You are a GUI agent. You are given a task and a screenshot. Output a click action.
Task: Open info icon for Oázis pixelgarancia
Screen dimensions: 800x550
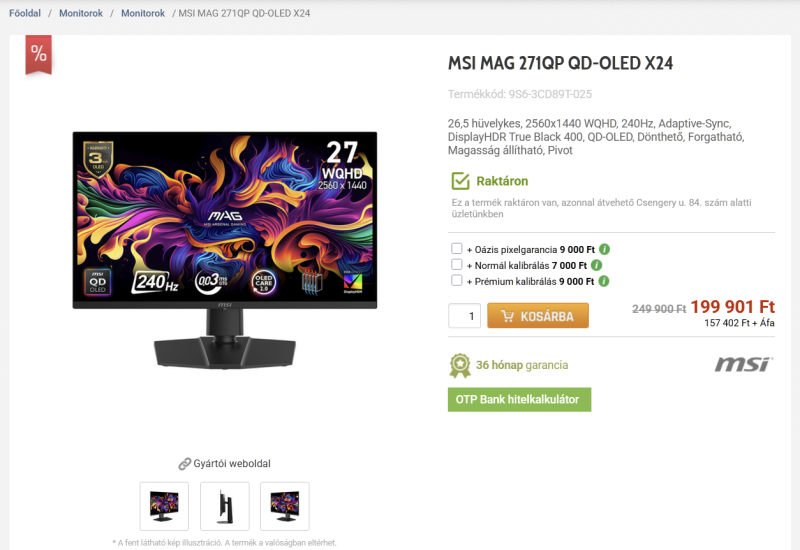tap(604, 249)
